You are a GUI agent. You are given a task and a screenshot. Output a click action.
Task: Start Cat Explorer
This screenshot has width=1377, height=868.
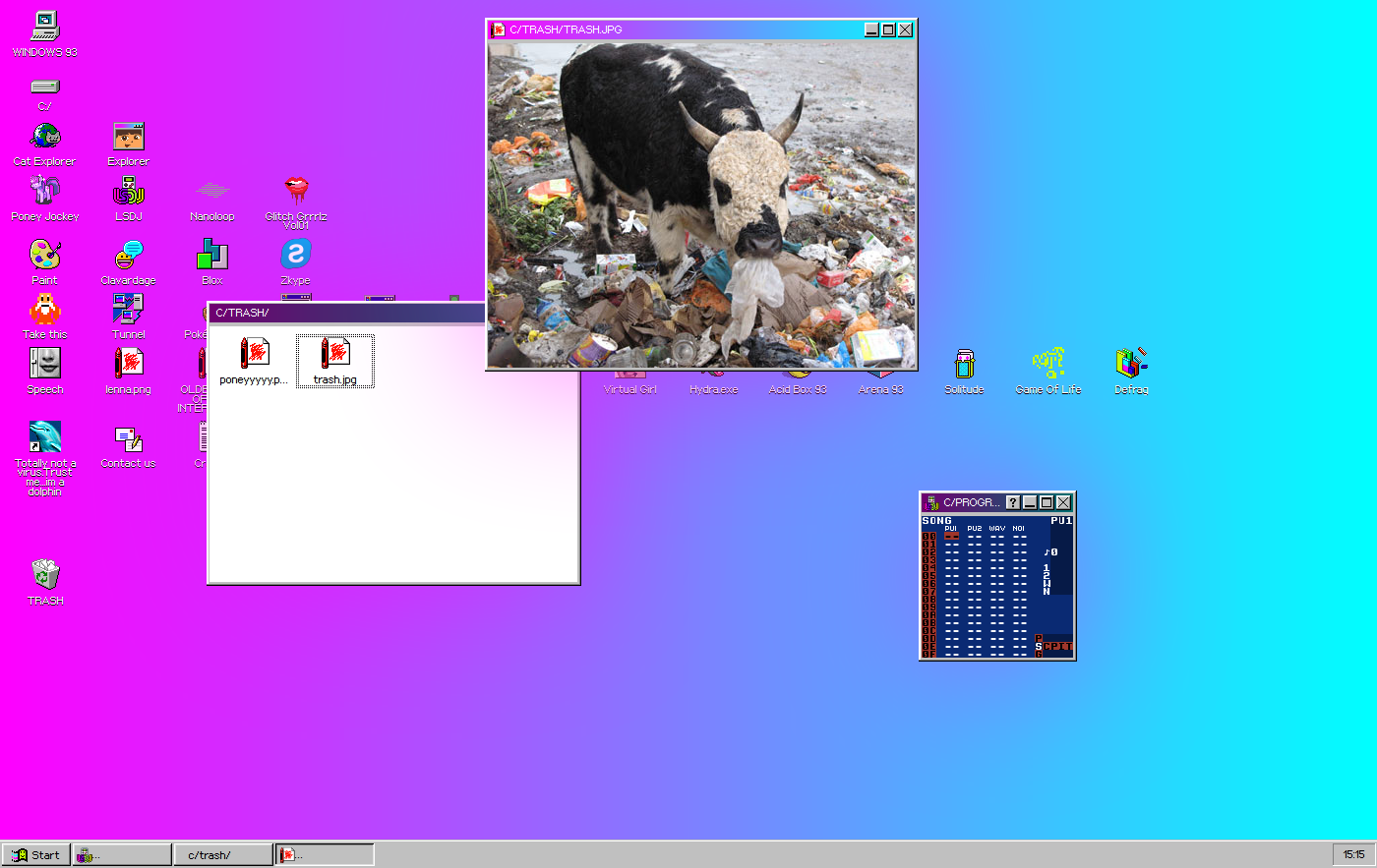(43, 136)
